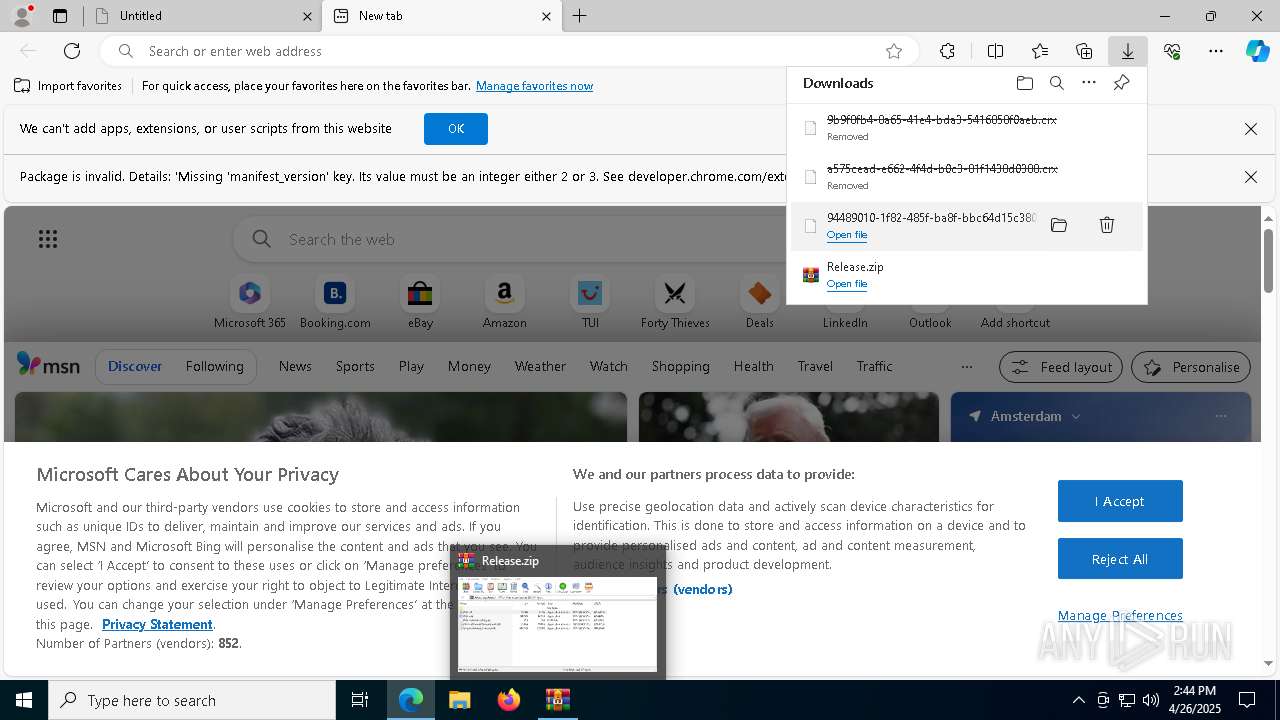Click the Personalise button

[x=1191, y=367]
